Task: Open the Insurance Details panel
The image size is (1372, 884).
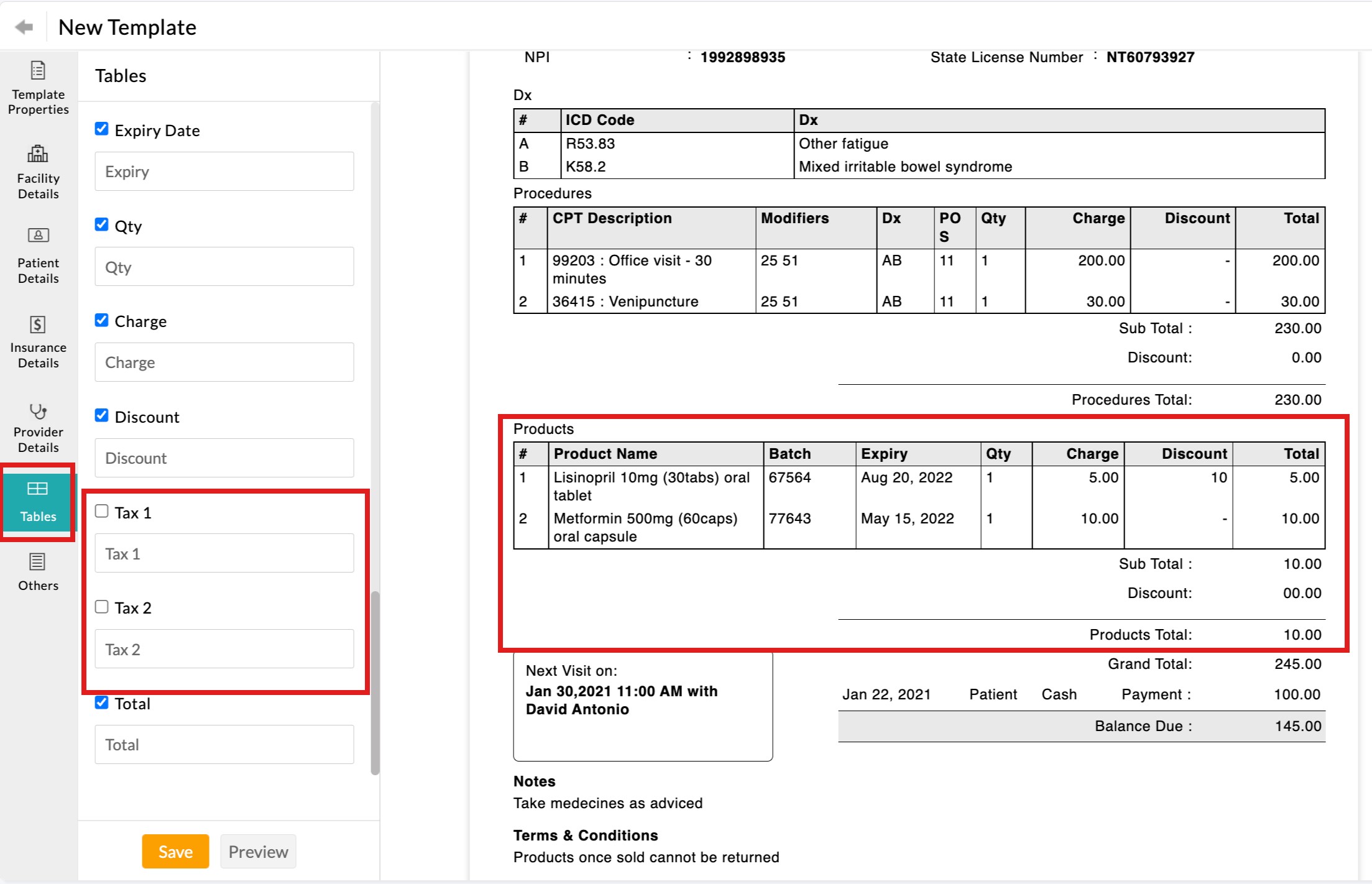Action: tap(37, 341)
